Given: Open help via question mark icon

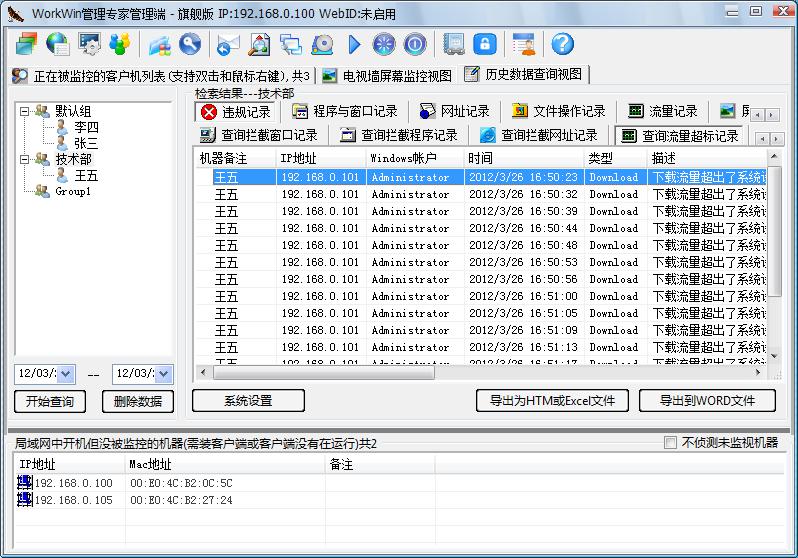Looking at the screenshot, I should [x=562, y=44].
